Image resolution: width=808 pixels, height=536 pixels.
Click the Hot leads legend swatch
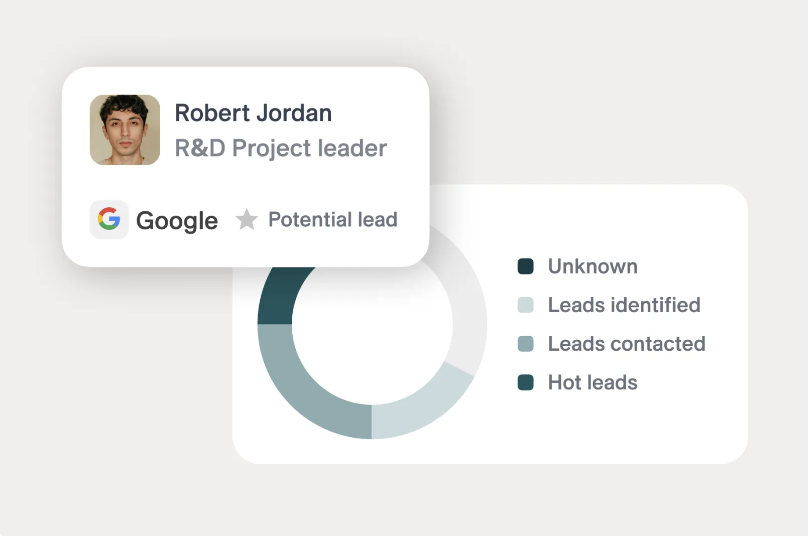[x=526, y=382]
